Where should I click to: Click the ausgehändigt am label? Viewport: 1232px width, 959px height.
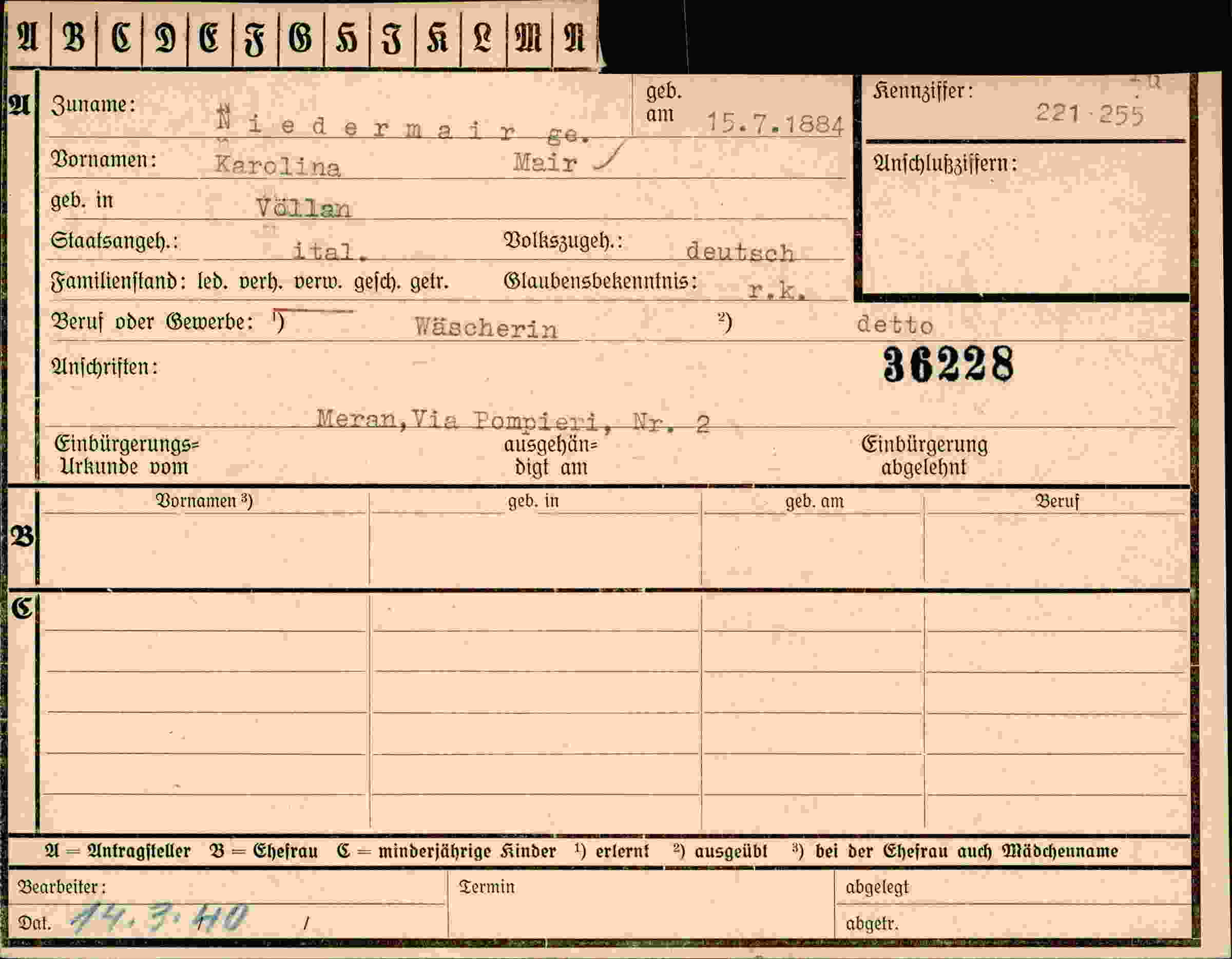[x=551, y=456]
